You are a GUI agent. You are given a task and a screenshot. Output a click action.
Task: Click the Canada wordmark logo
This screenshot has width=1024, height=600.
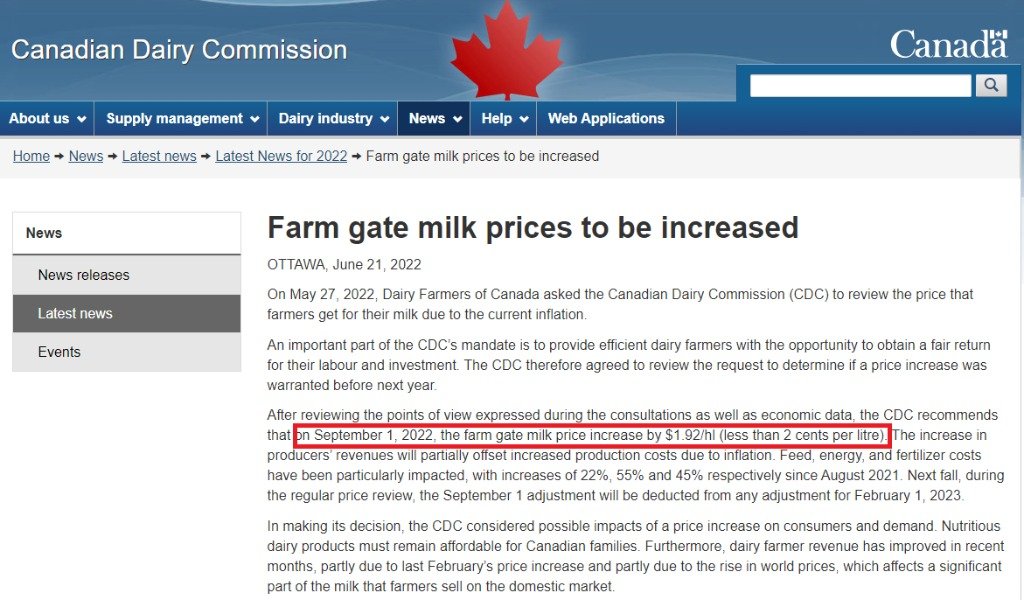(x=949, y=44)
